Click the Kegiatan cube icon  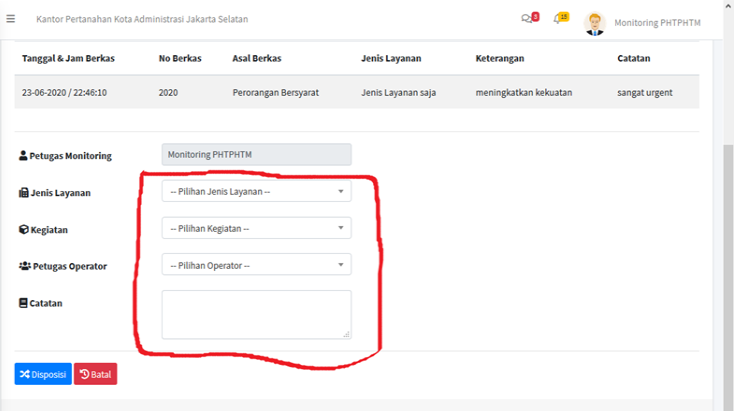pyautogui.click(x=23, y=230)
